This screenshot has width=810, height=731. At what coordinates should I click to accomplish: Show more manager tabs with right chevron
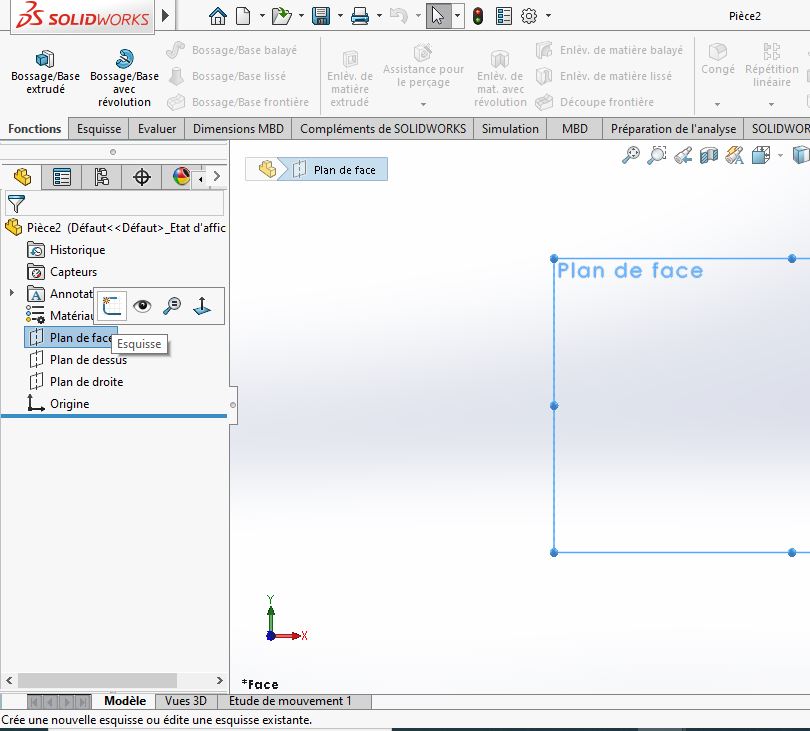pyautogui.click(x=217, y=176)
